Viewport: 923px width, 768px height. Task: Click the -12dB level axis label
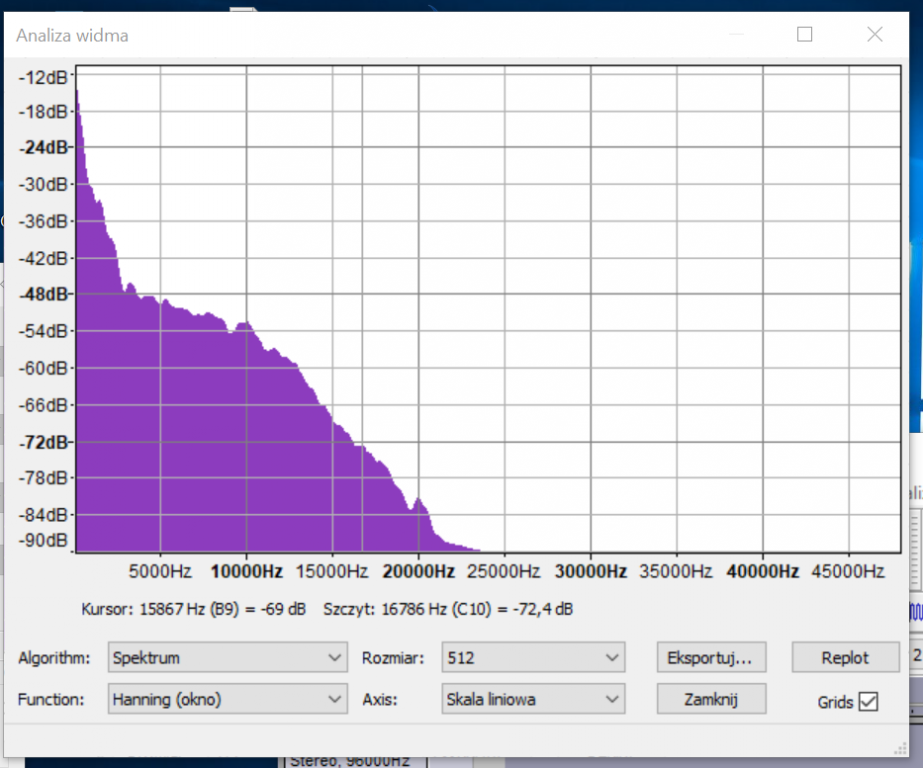tap(43, 77)
